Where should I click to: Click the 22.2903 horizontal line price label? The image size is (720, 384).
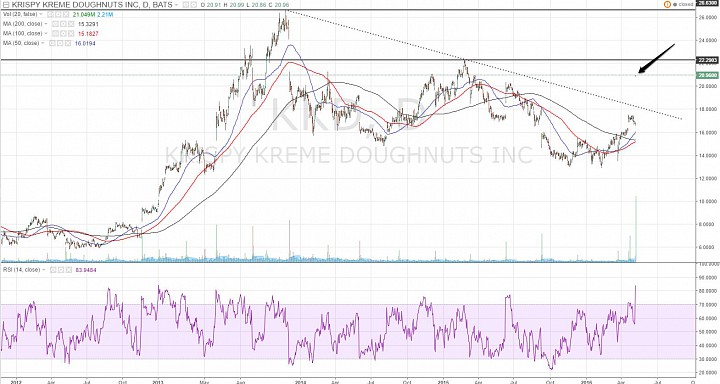[708, 60]
